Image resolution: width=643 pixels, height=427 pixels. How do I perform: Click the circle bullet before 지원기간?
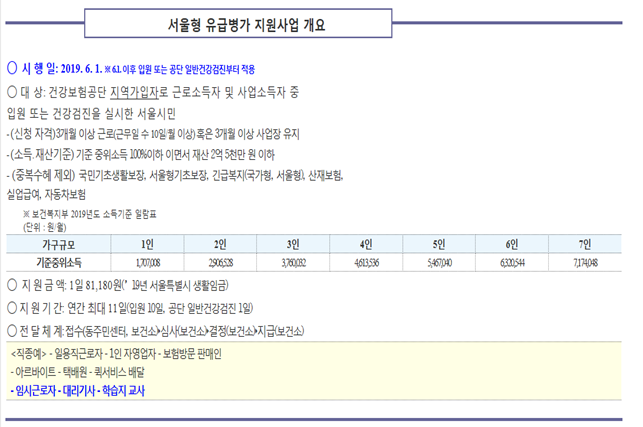tap(12, 307)
